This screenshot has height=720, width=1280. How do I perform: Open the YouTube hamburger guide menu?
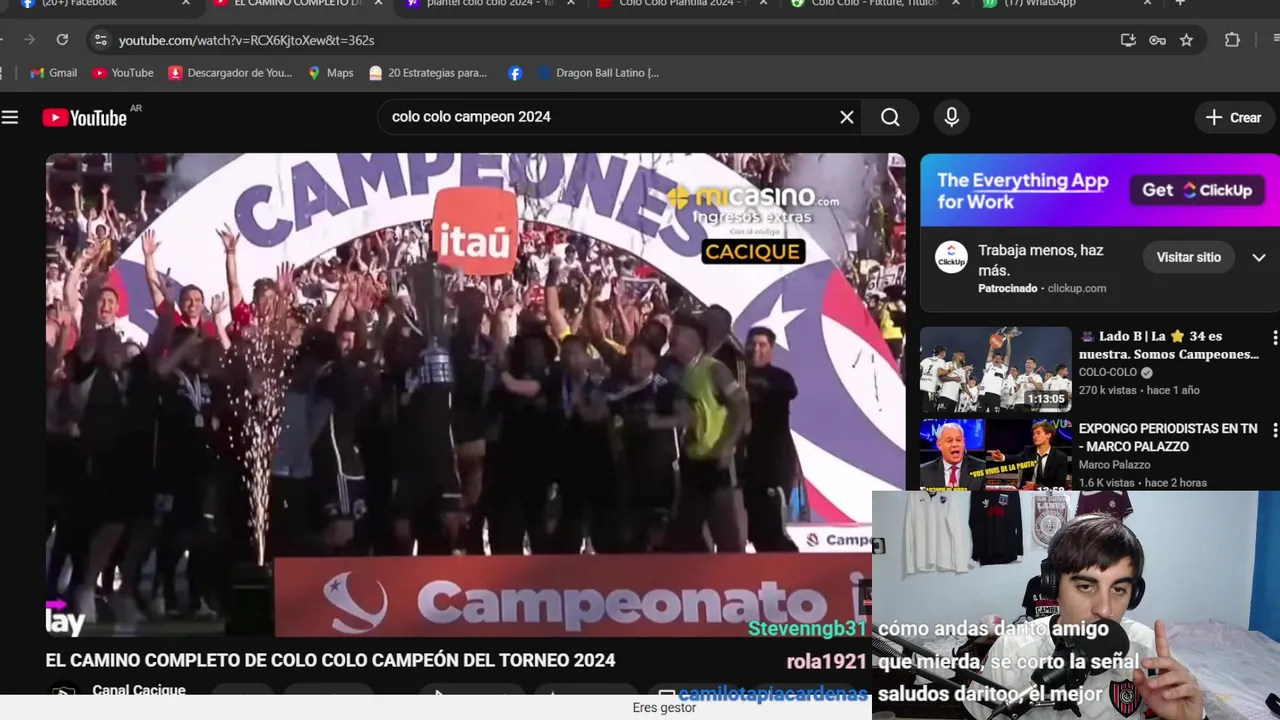[10, 117]
